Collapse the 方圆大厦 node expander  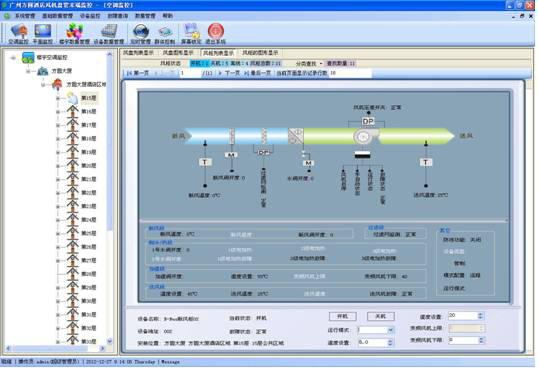point(28,71)
